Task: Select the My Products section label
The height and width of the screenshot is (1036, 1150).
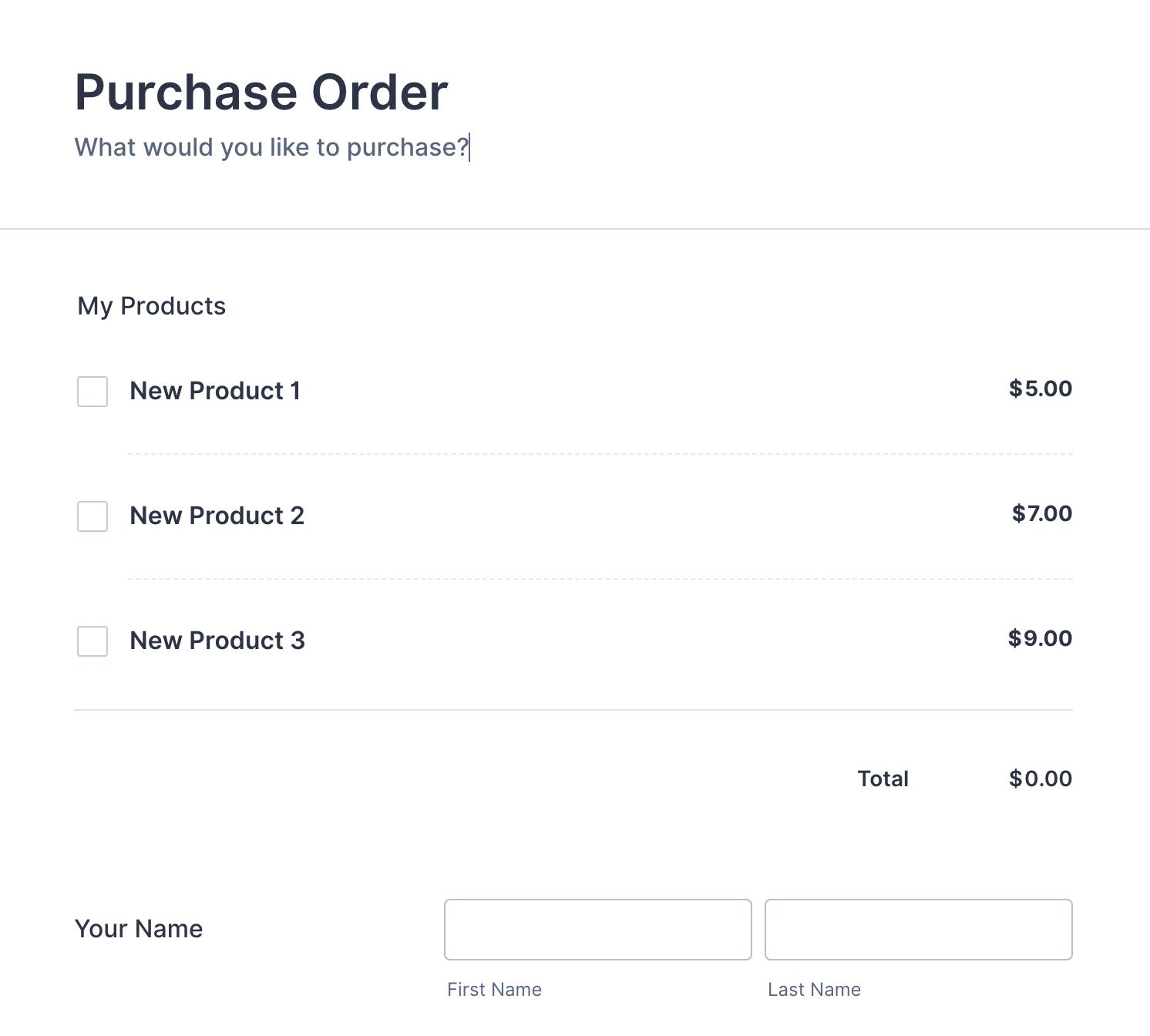Action: (151, 306)
